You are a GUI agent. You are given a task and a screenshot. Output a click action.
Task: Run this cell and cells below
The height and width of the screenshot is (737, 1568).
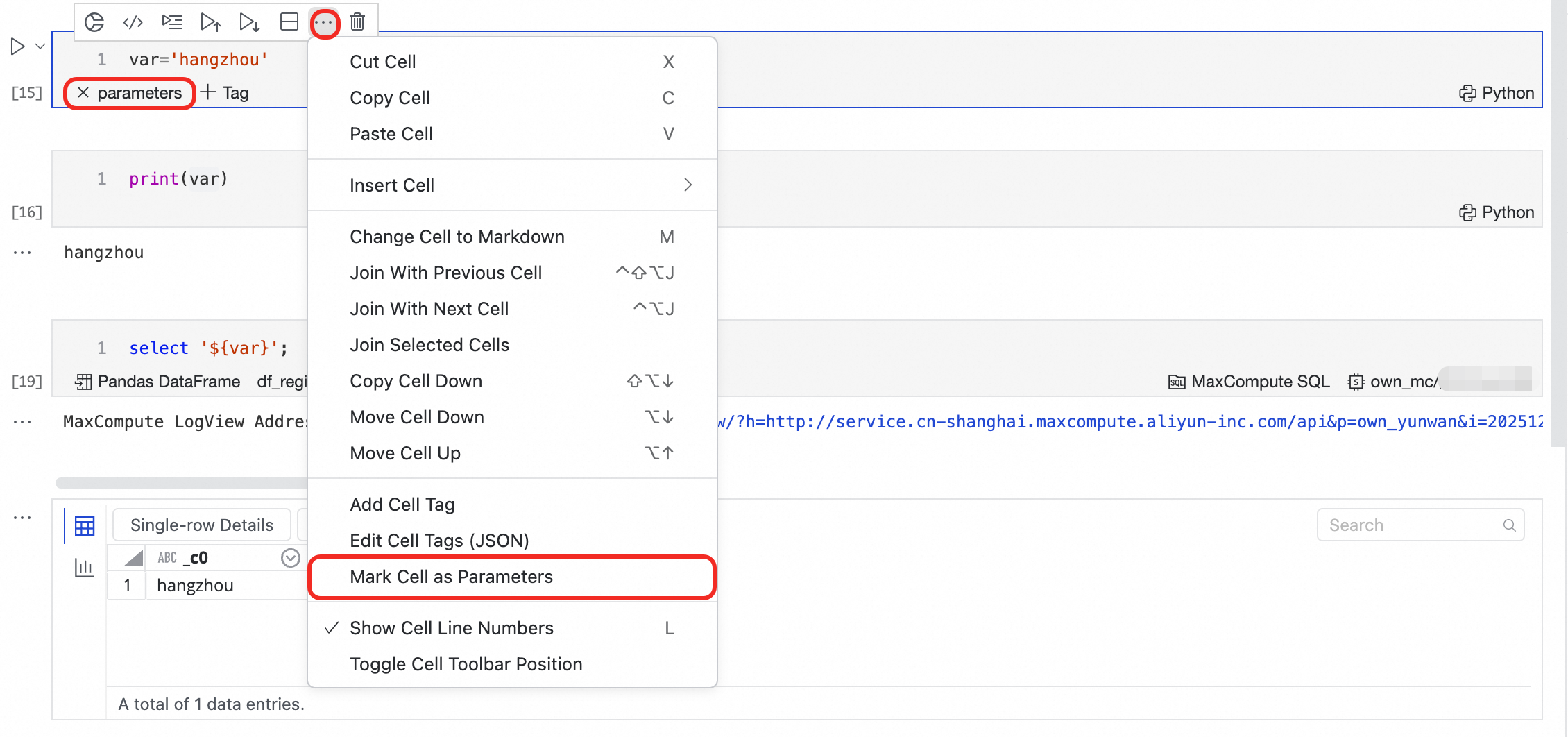tap(249, 22)
